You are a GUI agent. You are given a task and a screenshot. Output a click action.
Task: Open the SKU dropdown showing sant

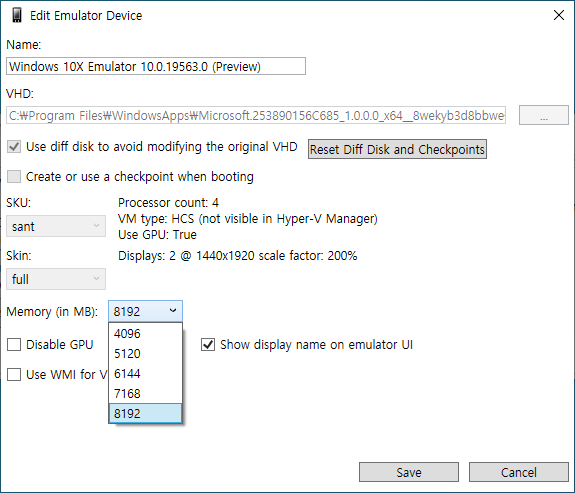point(56,226)
